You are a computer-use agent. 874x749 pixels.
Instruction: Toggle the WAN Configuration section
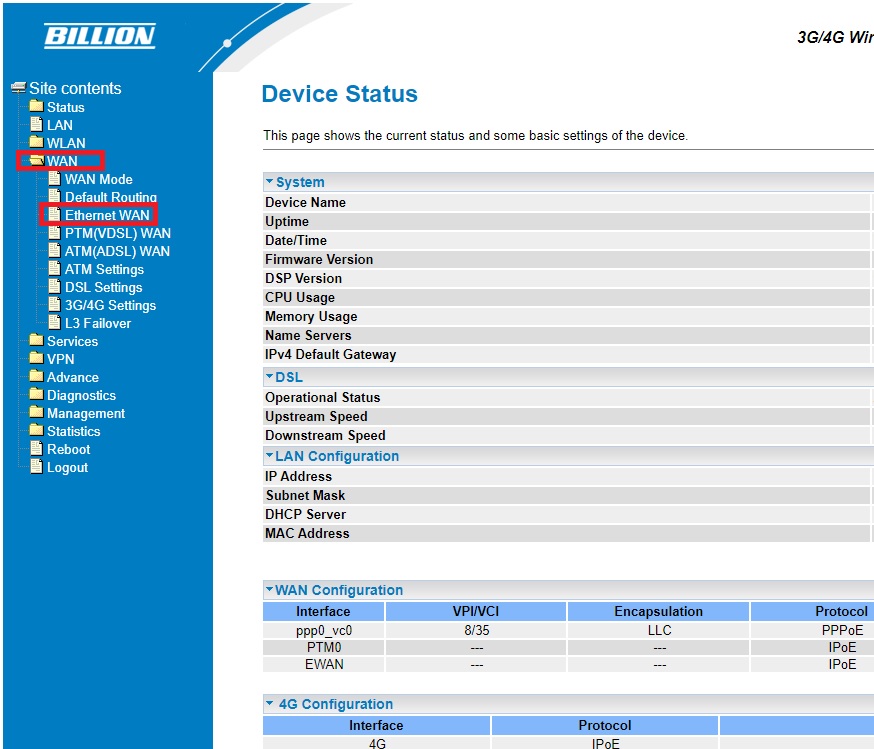[x=269, y=590]
